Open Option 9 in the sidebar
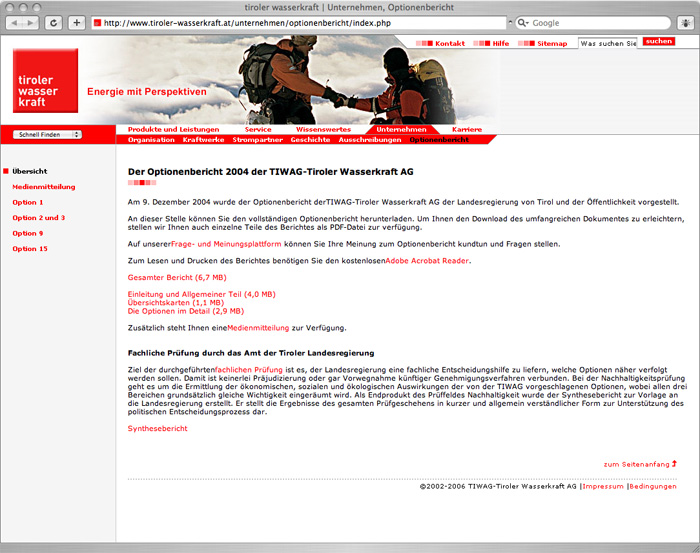This screenshot has width=700, height=553. [x=28, y=233]
